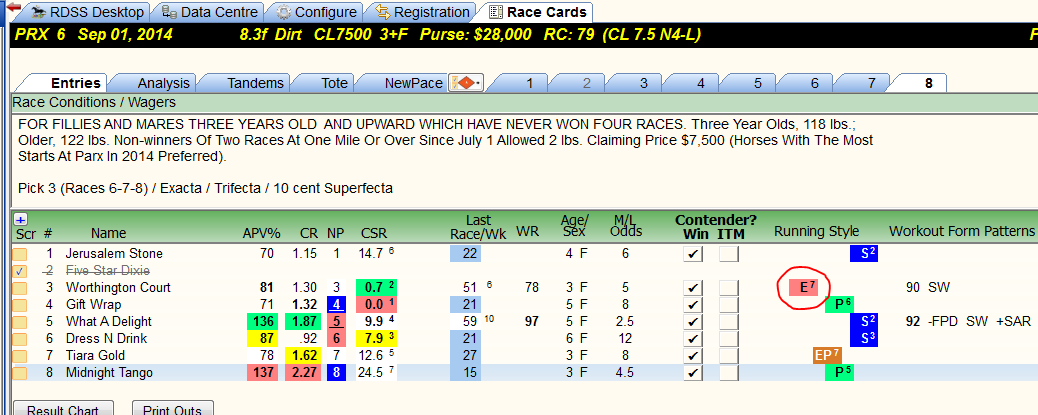Click the E7 running style badge

[x=804, y=287]
